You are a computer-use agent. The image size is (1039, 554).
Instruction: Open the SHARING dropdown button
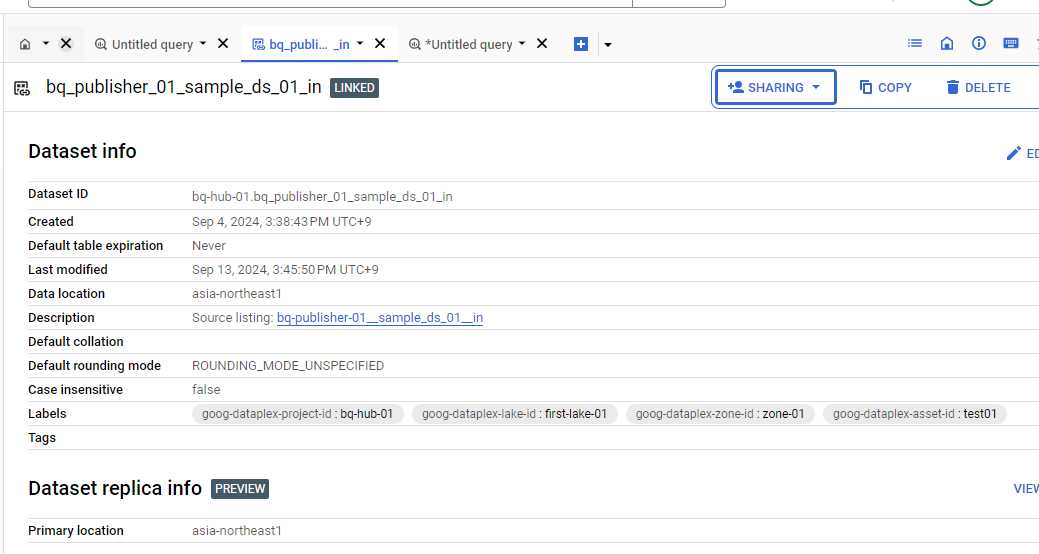[x=775, y=87]
